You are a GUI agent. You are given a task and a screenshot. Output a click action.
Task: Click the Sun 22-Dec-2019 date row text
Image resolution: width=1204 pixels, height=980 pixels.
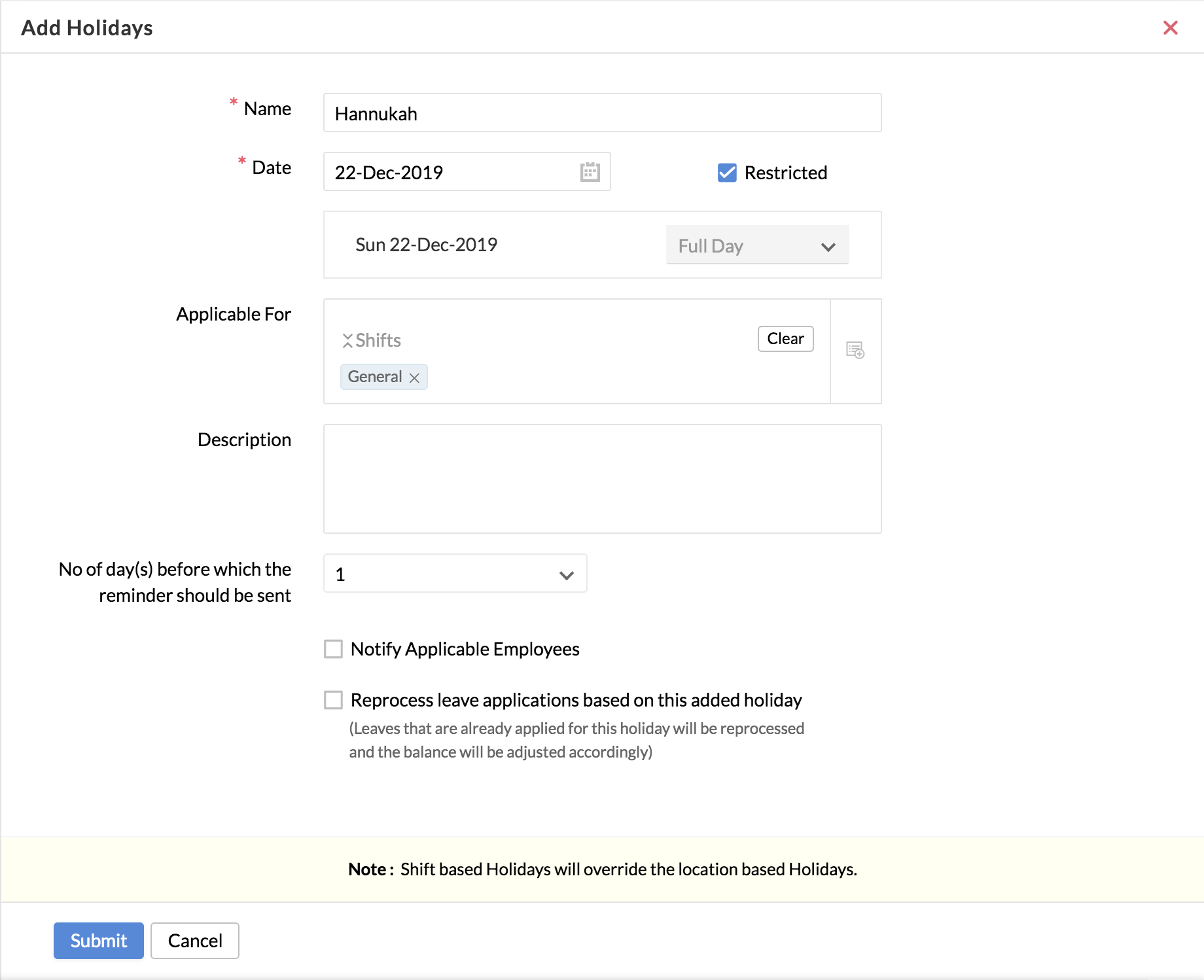426,245
